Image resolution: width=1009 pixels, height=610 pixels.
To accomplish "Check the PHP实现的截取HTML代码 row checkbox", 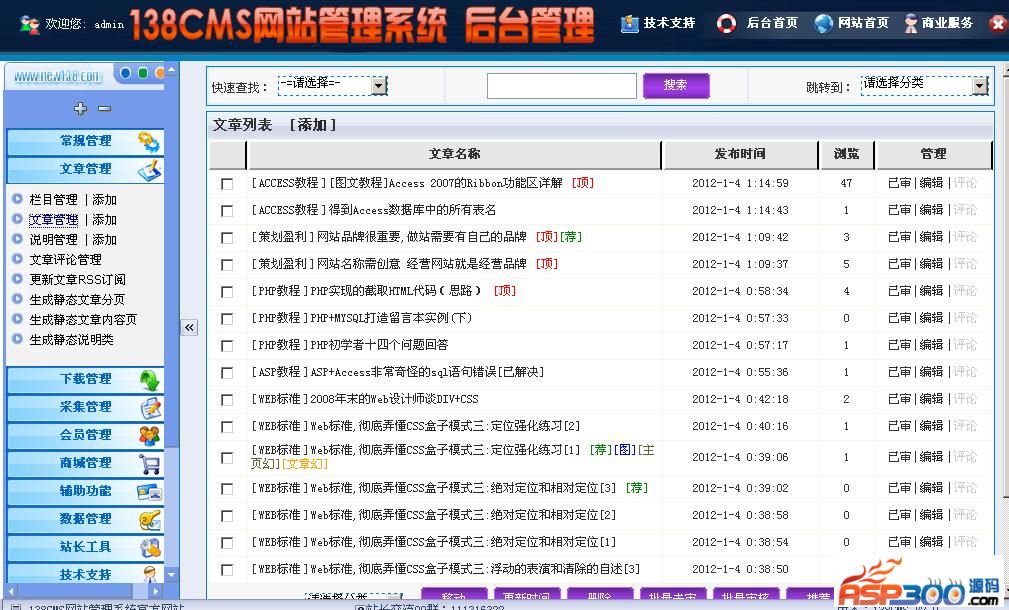I will 227,292.
